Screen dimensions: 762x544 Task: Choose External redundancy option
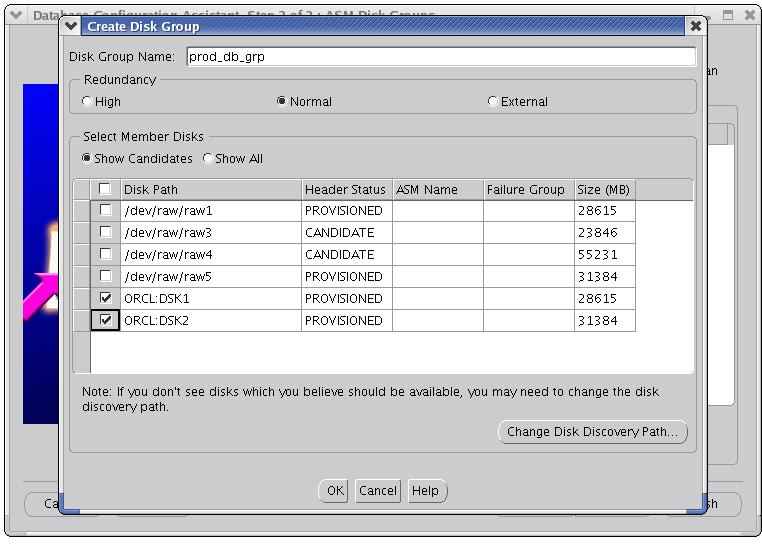click(x=492, y=102)
